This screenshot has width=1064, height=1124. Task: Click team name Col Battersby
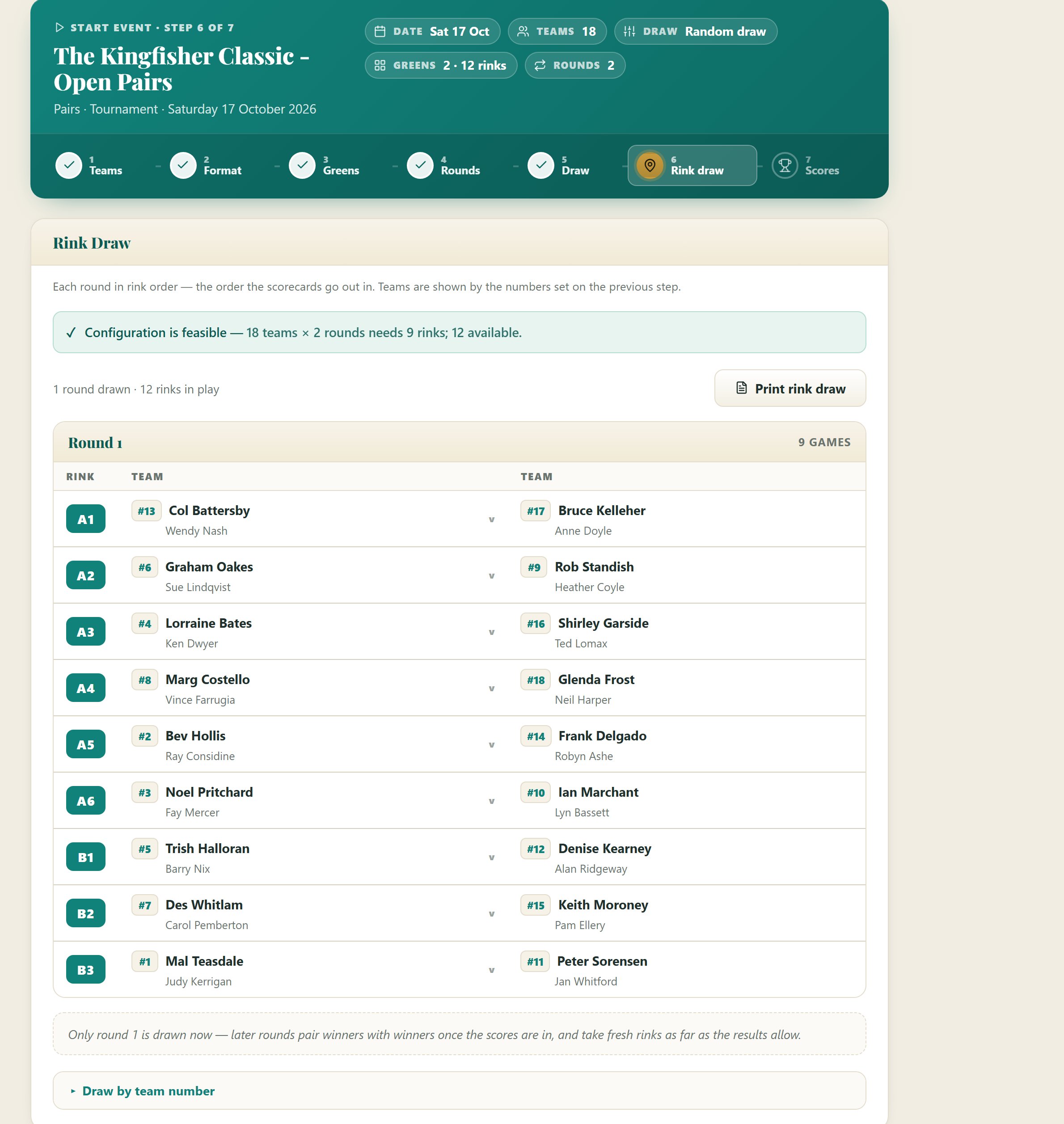209,511
